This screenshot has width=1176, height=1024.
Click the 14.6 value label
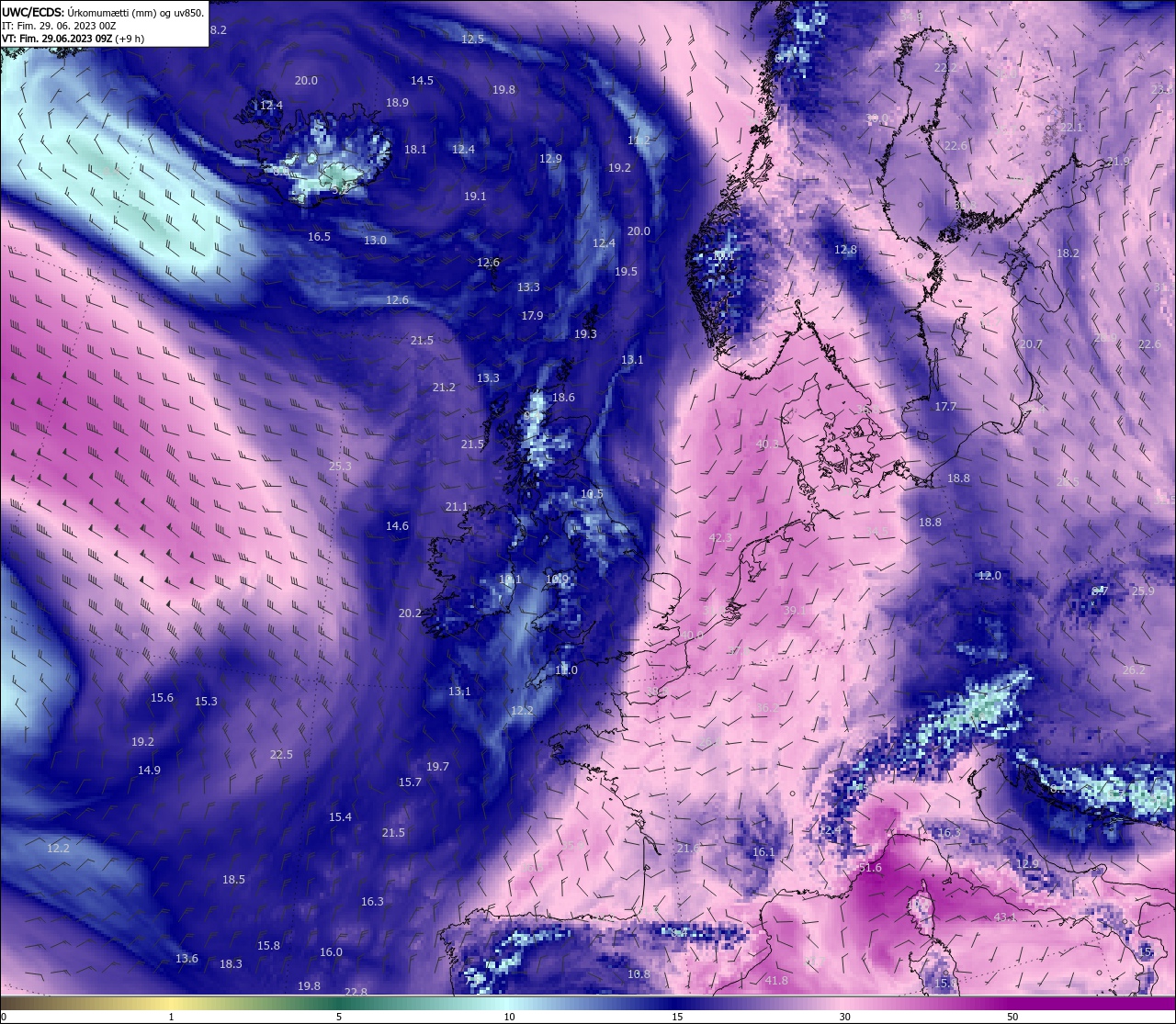[x=397, y=526]
